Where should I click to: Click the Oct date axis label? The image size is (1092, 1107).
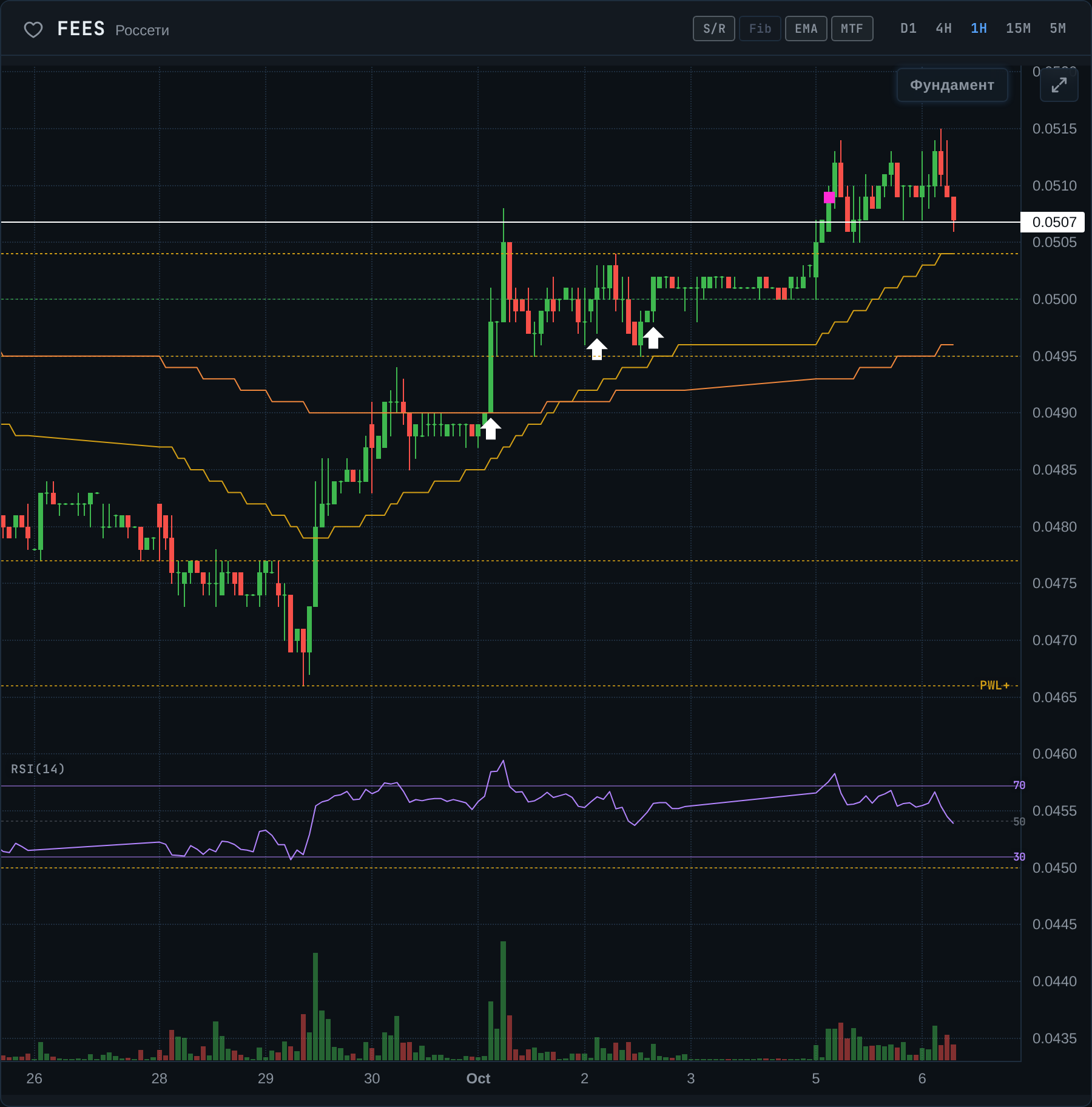click(x=478, y=1078)
